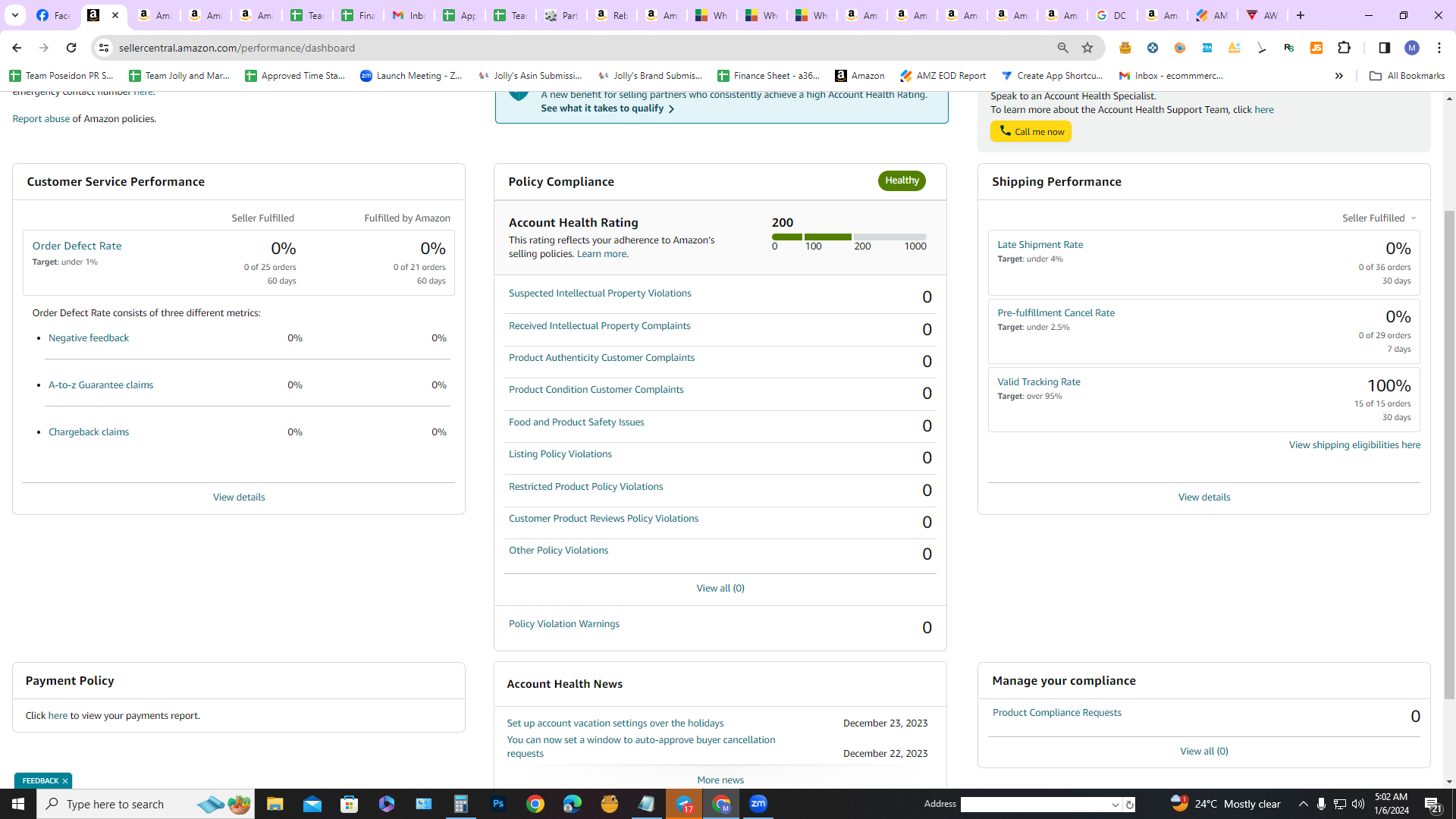Open AMZ EOD Report bookmark

click(943, 76)
